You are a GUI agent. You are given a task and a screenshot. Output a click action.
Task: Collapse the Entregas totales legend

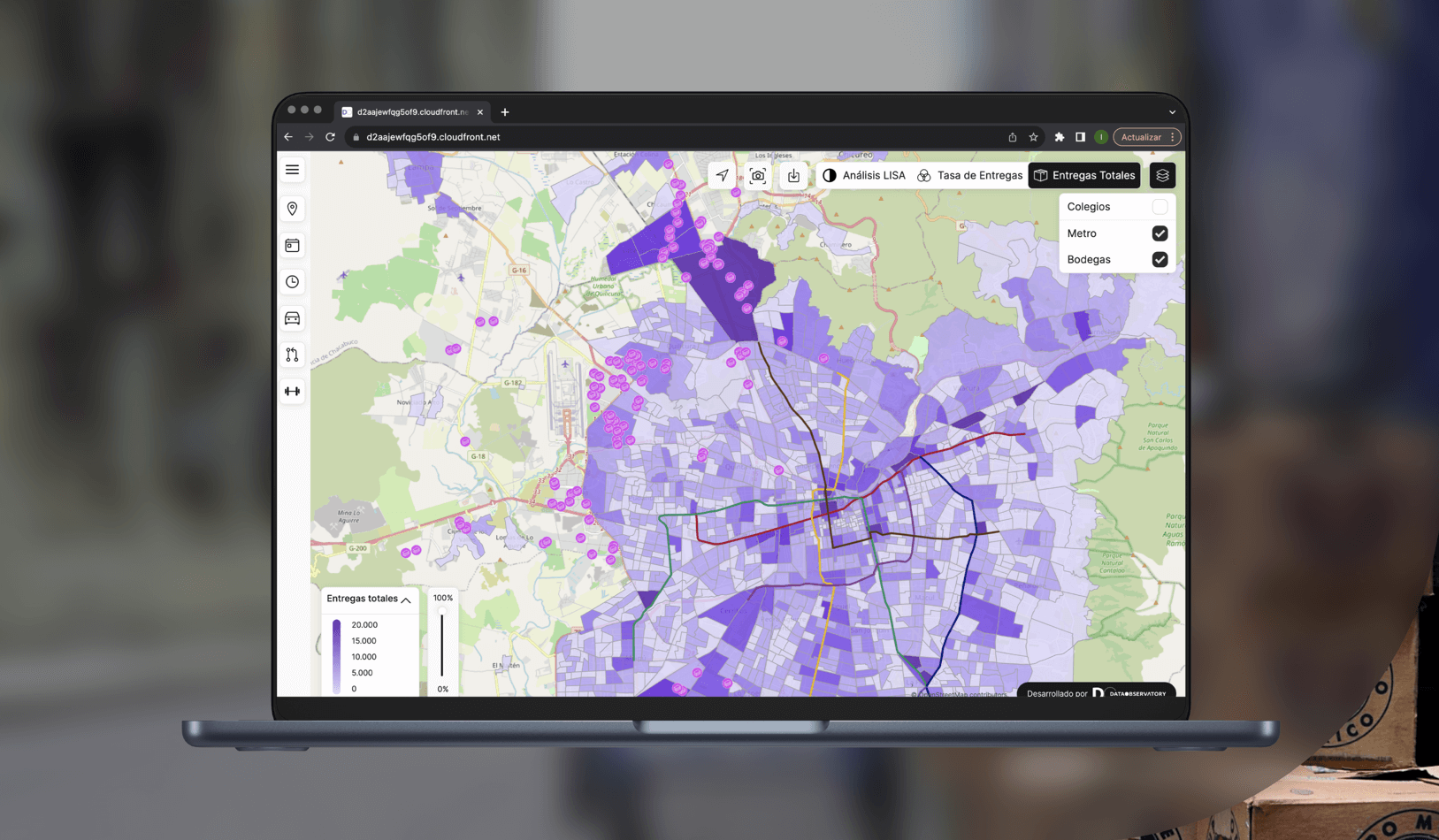click(x=406, y=599)
